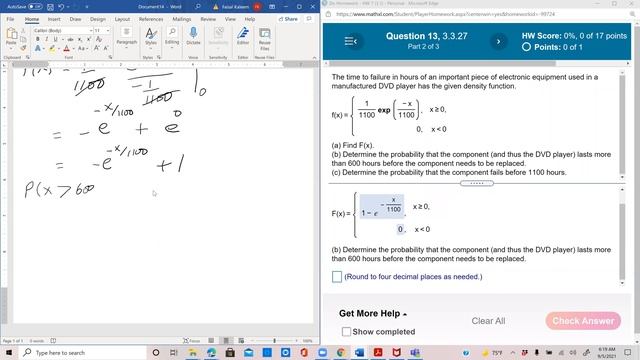
Task: Click the Save icon in Word title bar
Action: pyautogui.click(x=50, y=7)
